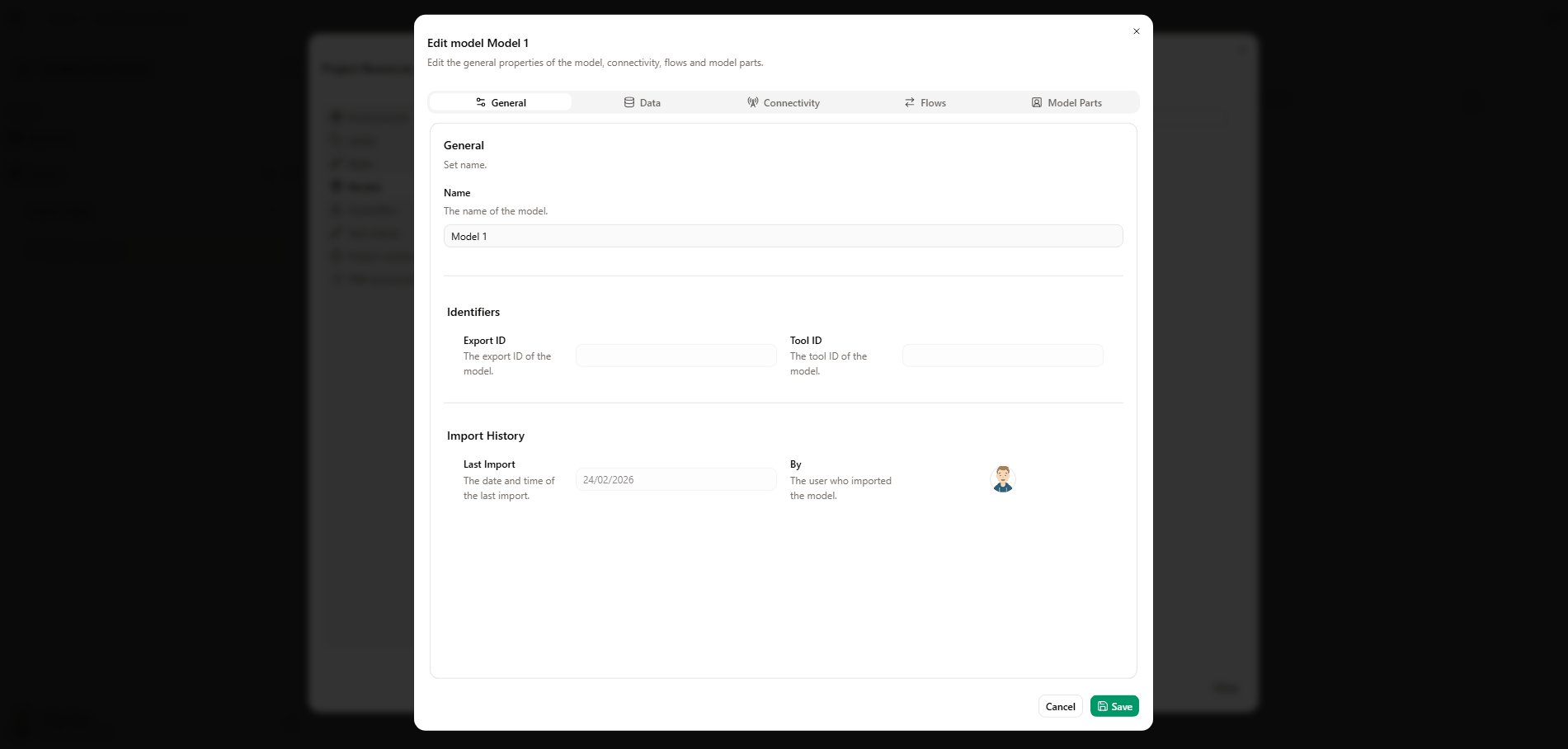
Task: Close the Edit model dialog with X
Action: click(x=1136, y=31)
